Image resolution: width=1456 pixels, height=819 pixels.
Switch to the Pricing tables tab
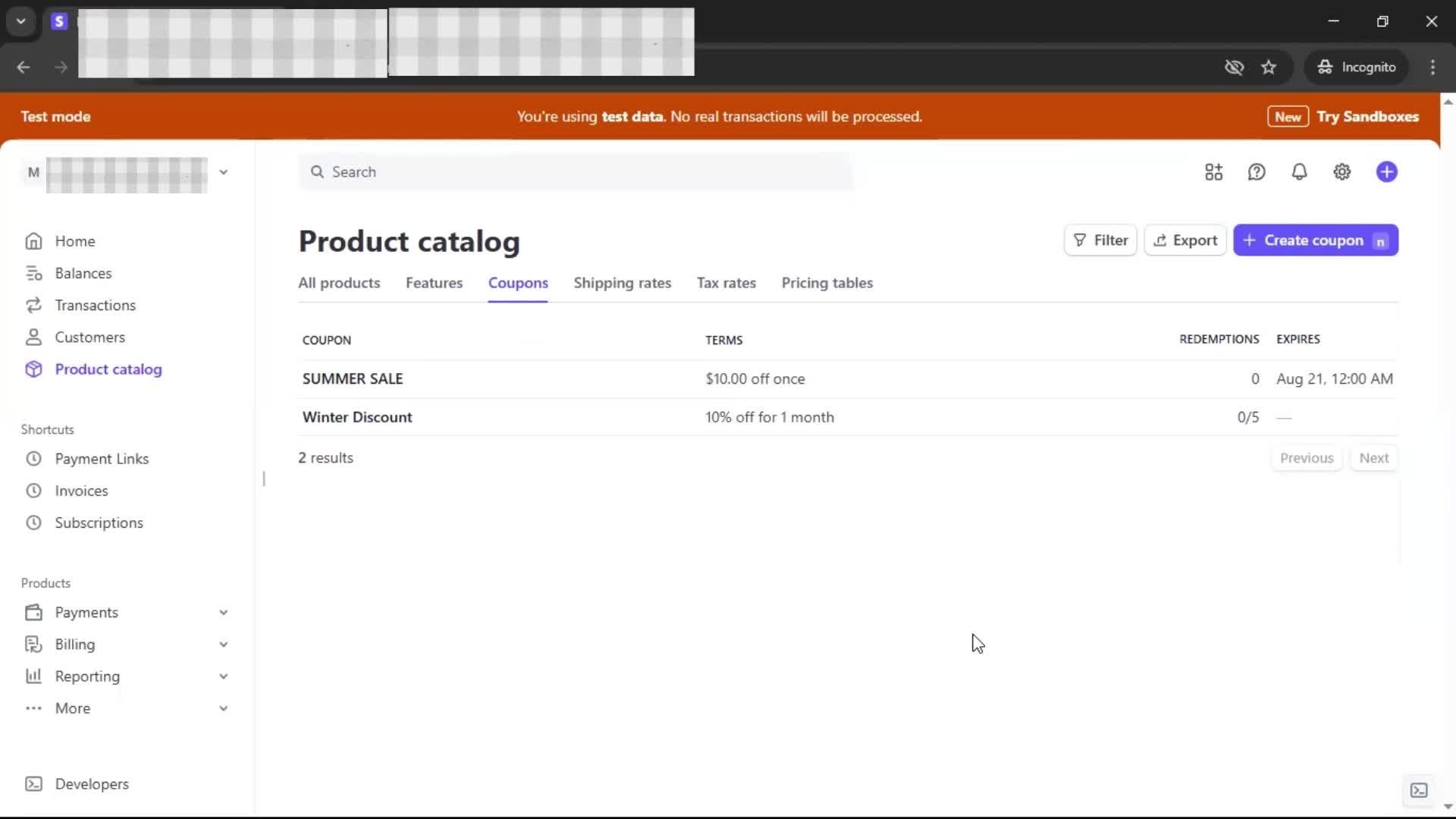[x=827, y=283]
